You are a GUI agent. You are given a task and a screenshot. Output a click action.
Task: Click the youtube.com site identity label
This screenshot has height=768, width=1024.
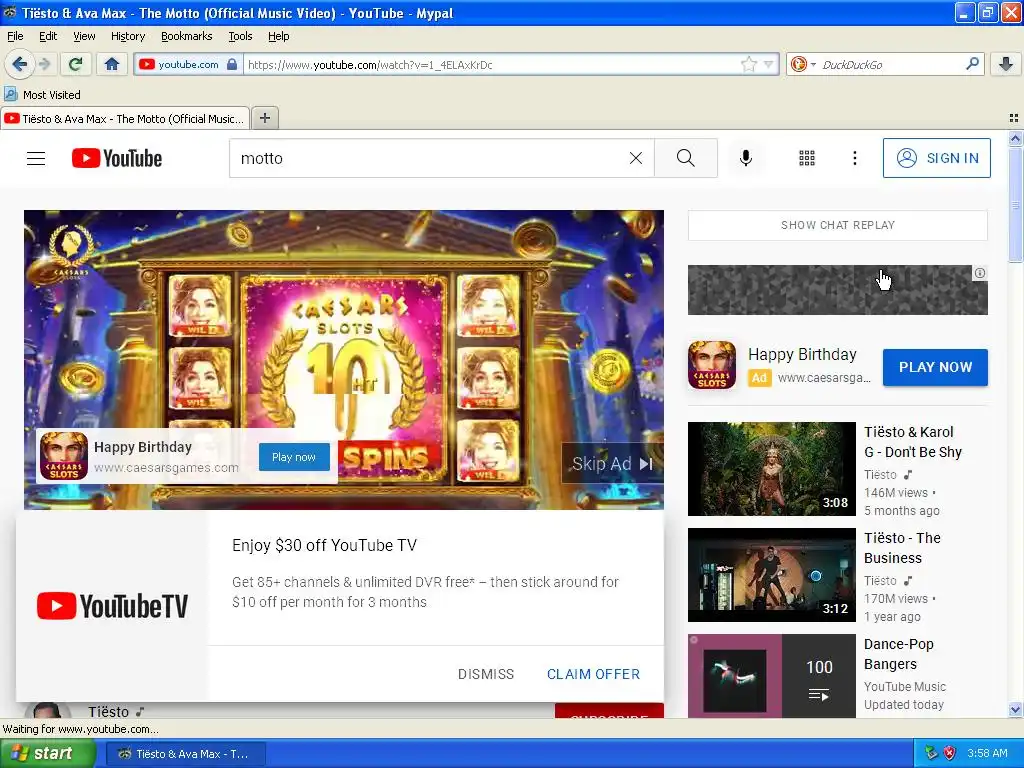point(188,64)
